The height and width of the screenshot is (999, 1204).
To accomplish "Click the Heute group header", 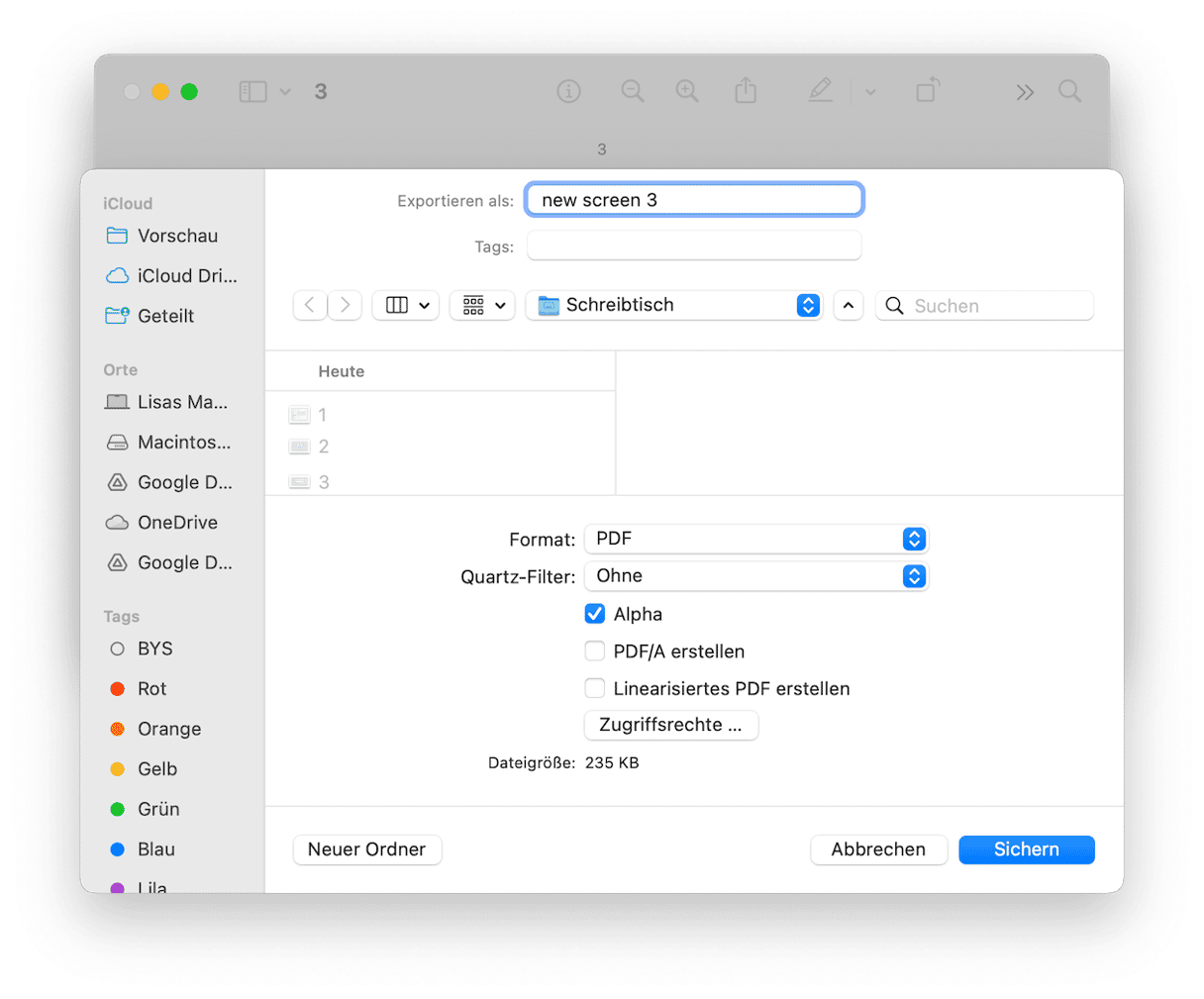I will pyautogui.click(x=342, y=371).
